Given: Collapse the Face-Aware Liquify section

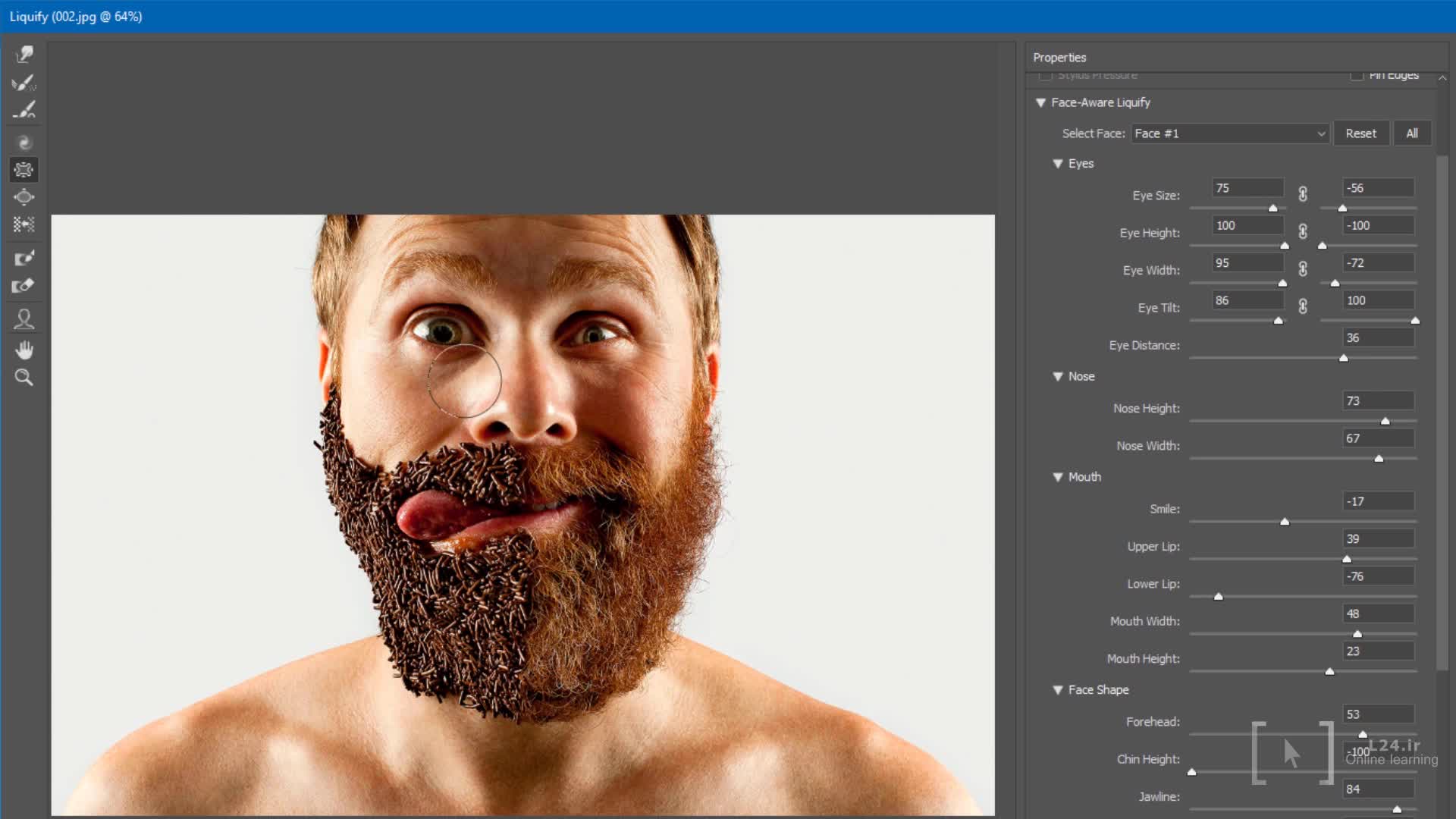Looking at the screenshot, I should 1040,102.
